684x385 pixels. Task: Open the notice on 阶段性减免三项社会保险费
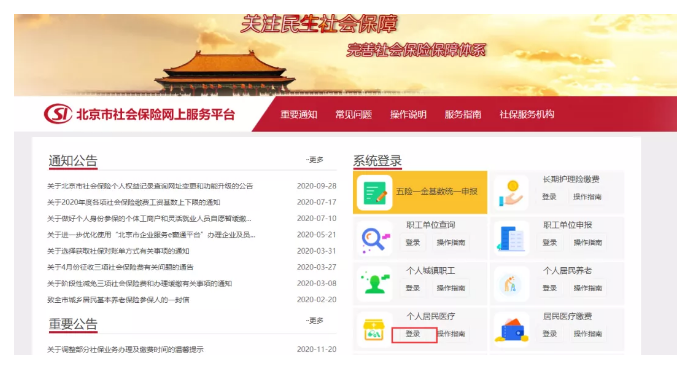click(140, 283)
